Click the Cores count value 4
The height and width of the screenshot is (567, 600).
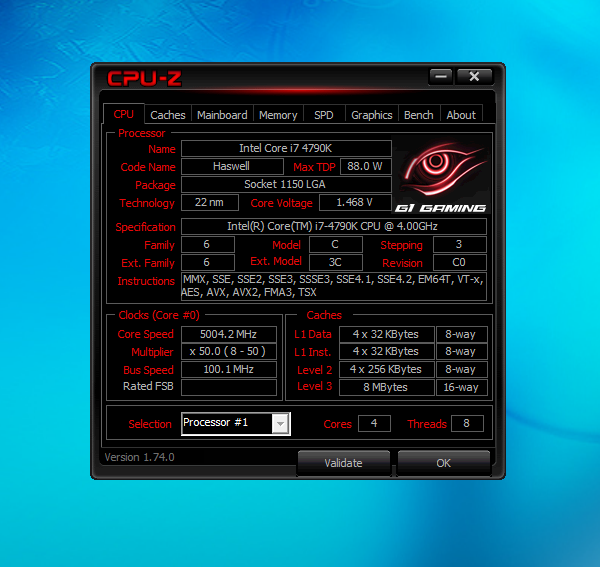tap(374, 424)
